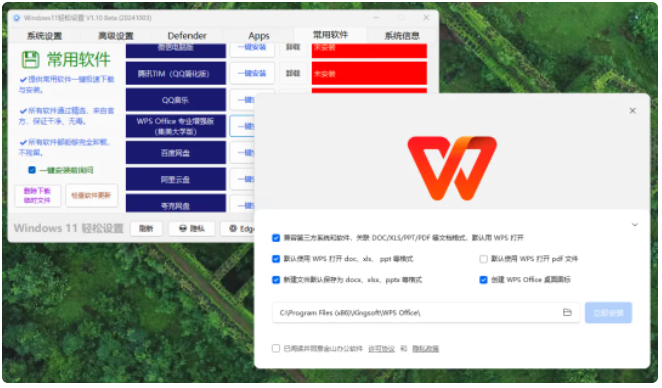Collapse the installer options with the chevron
The height and width of the screenshot is (388, 662).
click(x=635, y=225)
